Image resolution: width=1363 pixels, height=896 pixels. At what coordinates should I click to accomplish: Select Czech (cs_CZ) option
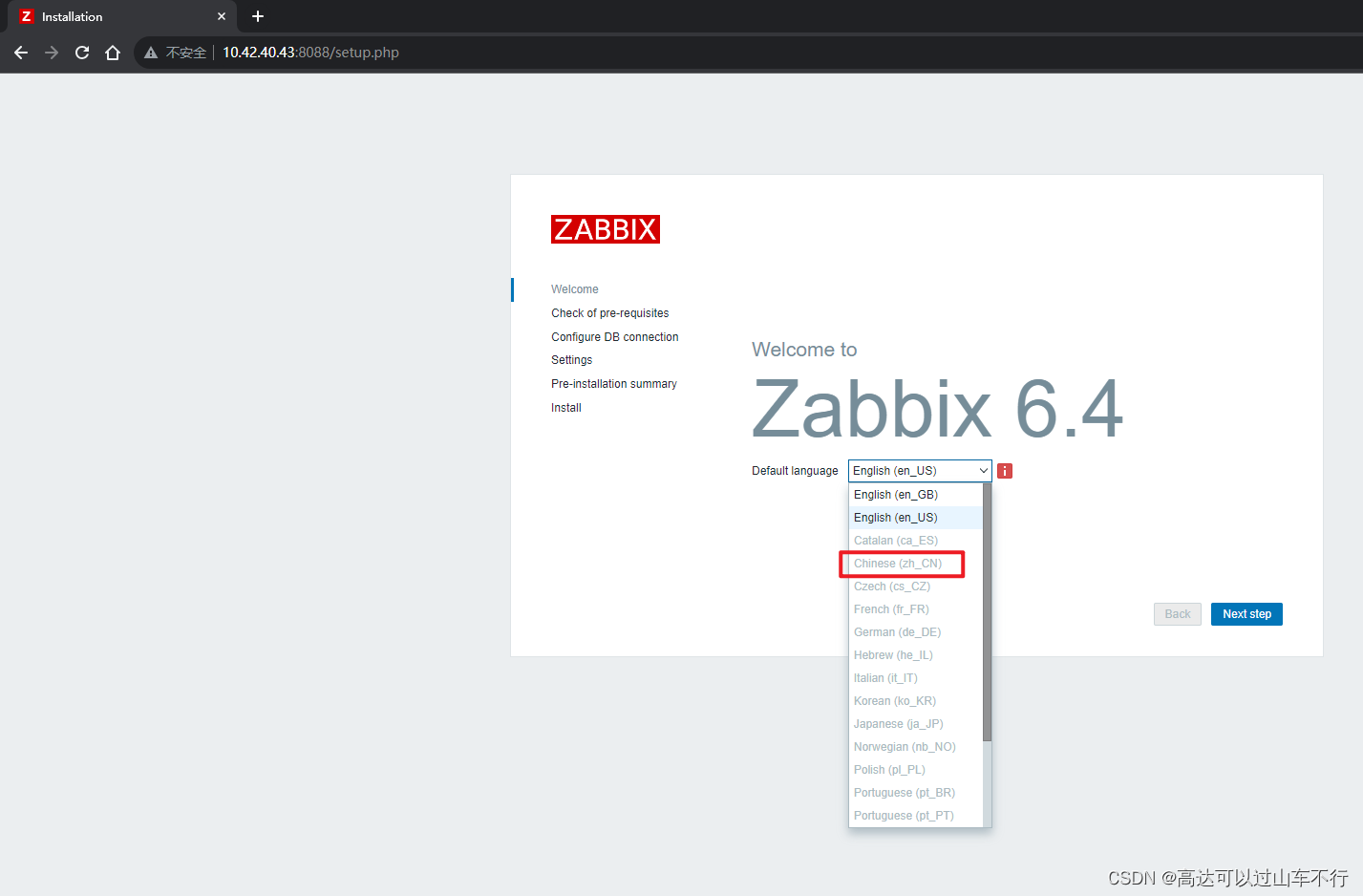click(x=915, y=587)
